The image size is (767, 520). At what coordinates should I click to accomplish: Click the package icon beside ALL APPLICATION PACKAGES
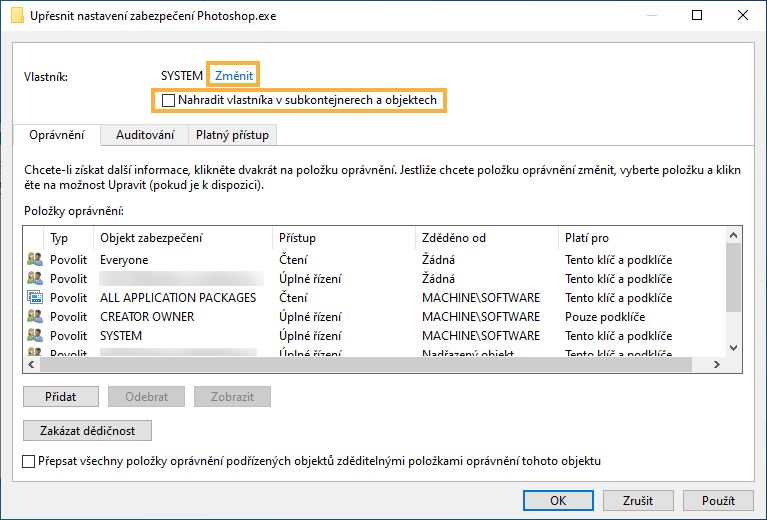pyautogui.click(x=35, y=298)
